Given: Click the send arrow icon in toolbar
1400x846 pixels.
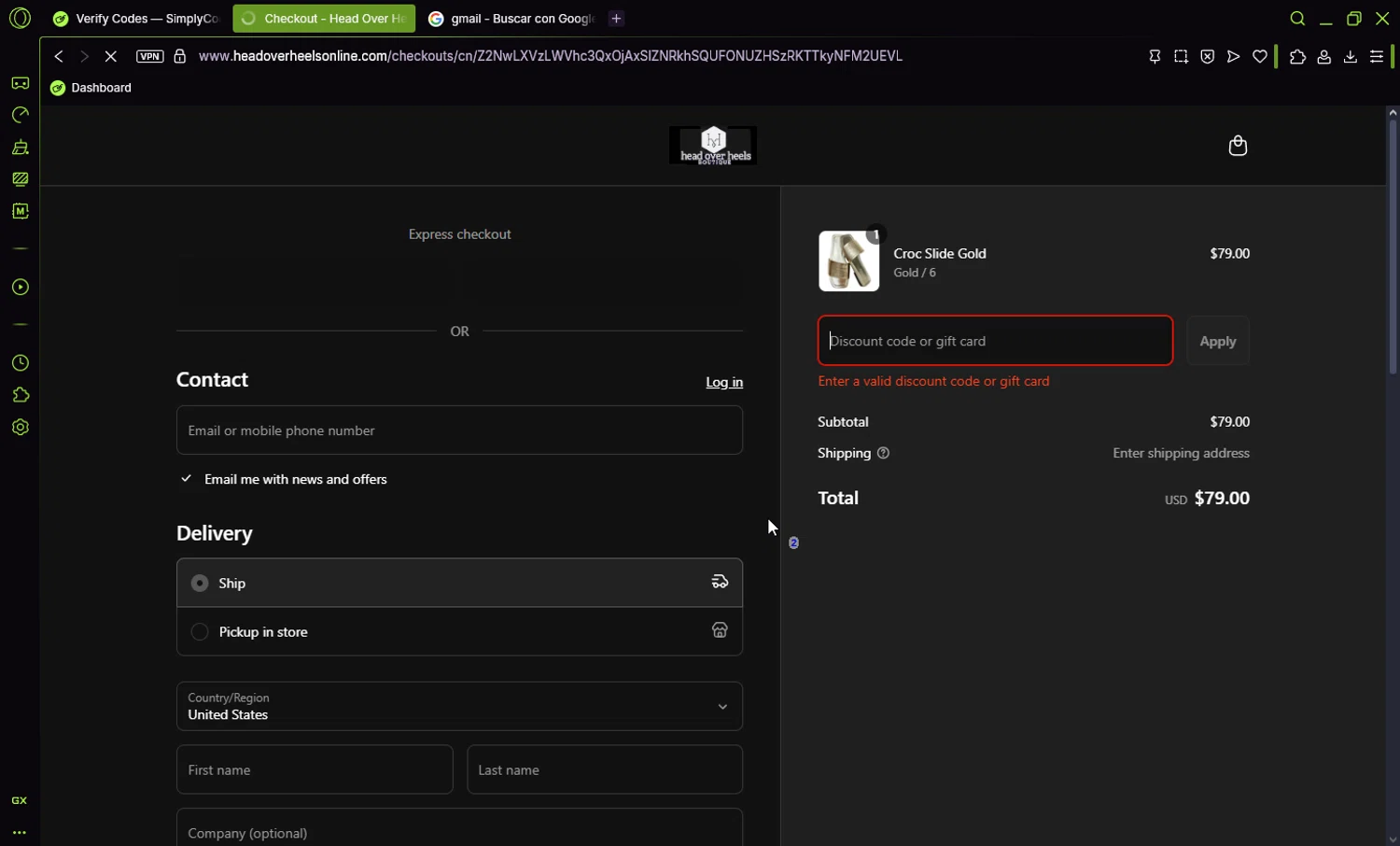Looking at the screenshot, I should point(1234,57).
